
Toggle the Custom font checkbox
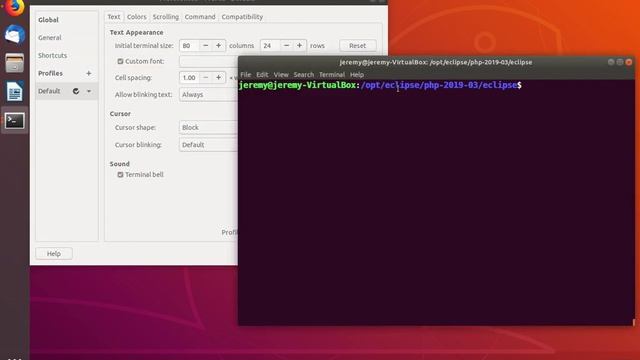click(x=120, y=61)
